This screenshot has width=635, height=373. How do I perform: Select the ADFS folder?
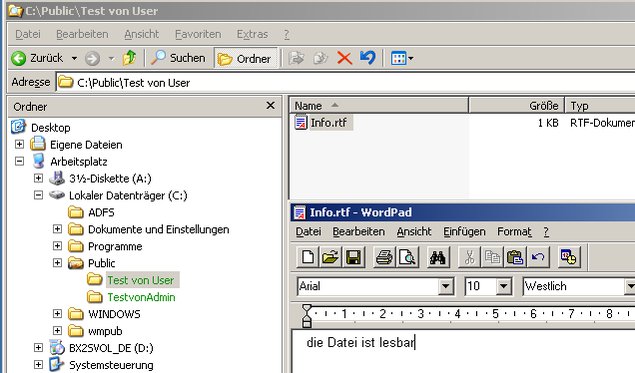pos(101,212)
